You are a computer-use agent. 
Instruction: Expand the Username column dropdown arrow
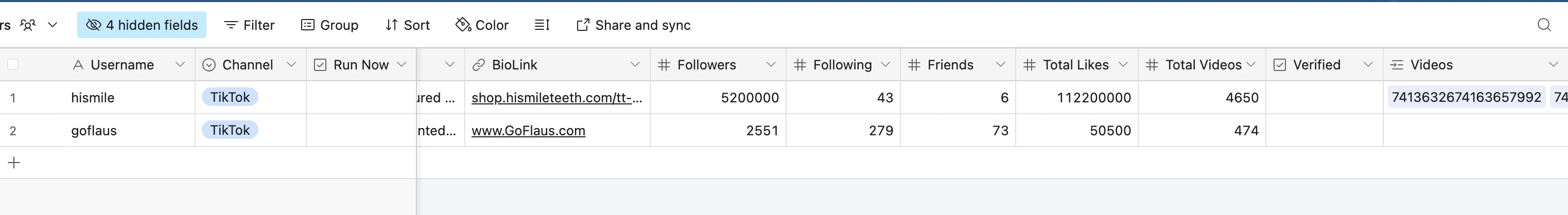coord(180,64)
